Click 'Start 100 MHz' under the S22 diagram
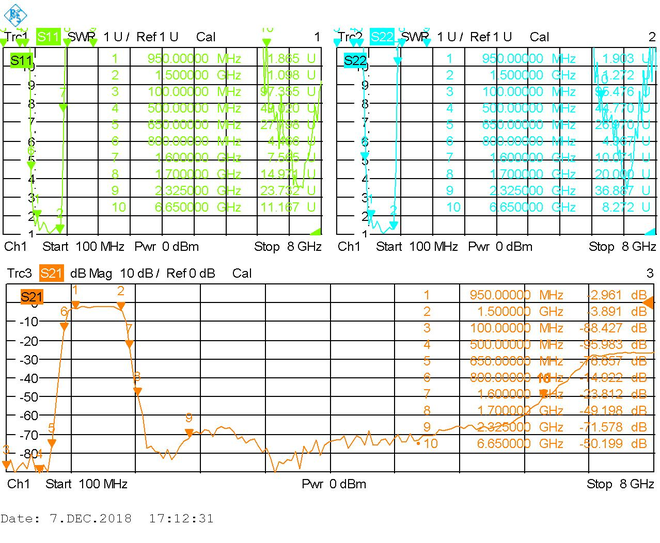Screen dimensions: 660x543 tap(417, 247)
